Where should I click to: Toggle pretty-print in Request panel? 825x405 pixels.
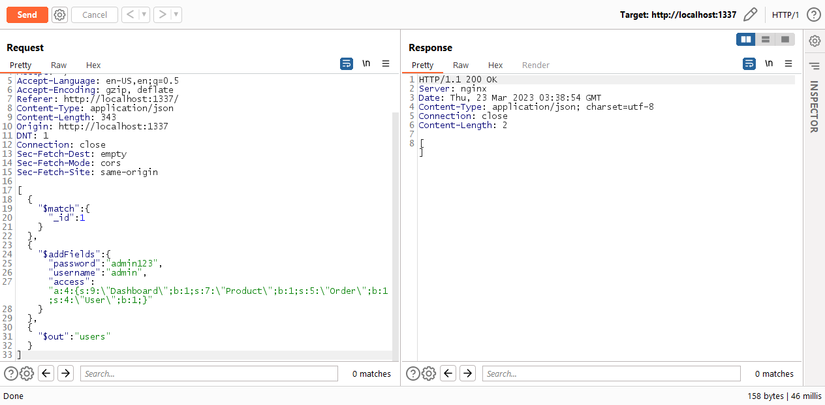[x=346, y=64]
